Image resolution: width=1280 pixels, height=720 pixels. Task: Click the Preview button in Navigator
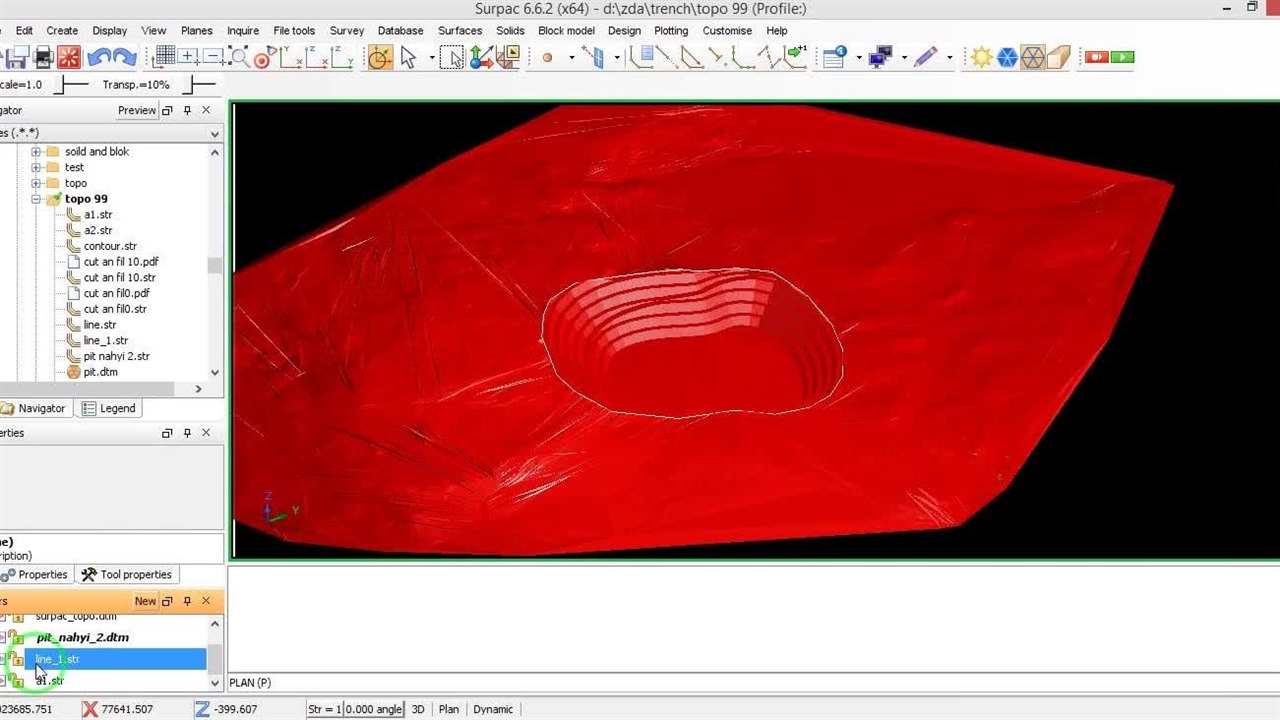pyautogui.click(x=137, y=110)
